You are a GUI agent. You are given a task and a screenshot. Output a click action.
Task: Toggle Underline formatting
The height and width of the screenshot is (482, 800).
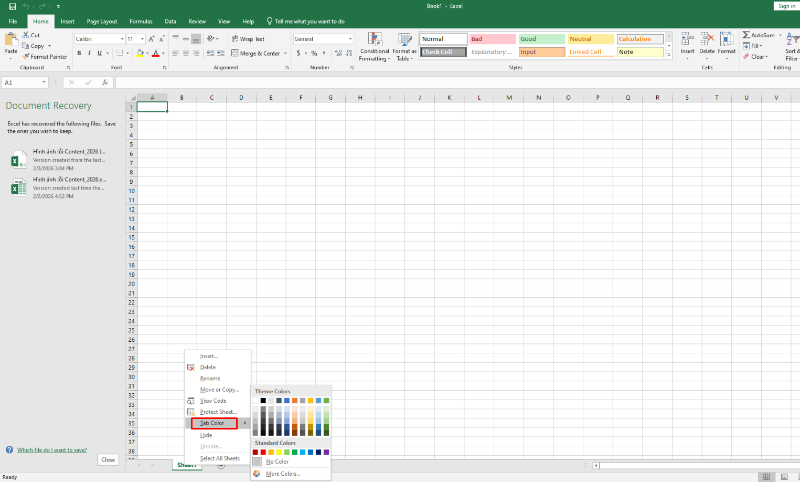coord(99,53)
